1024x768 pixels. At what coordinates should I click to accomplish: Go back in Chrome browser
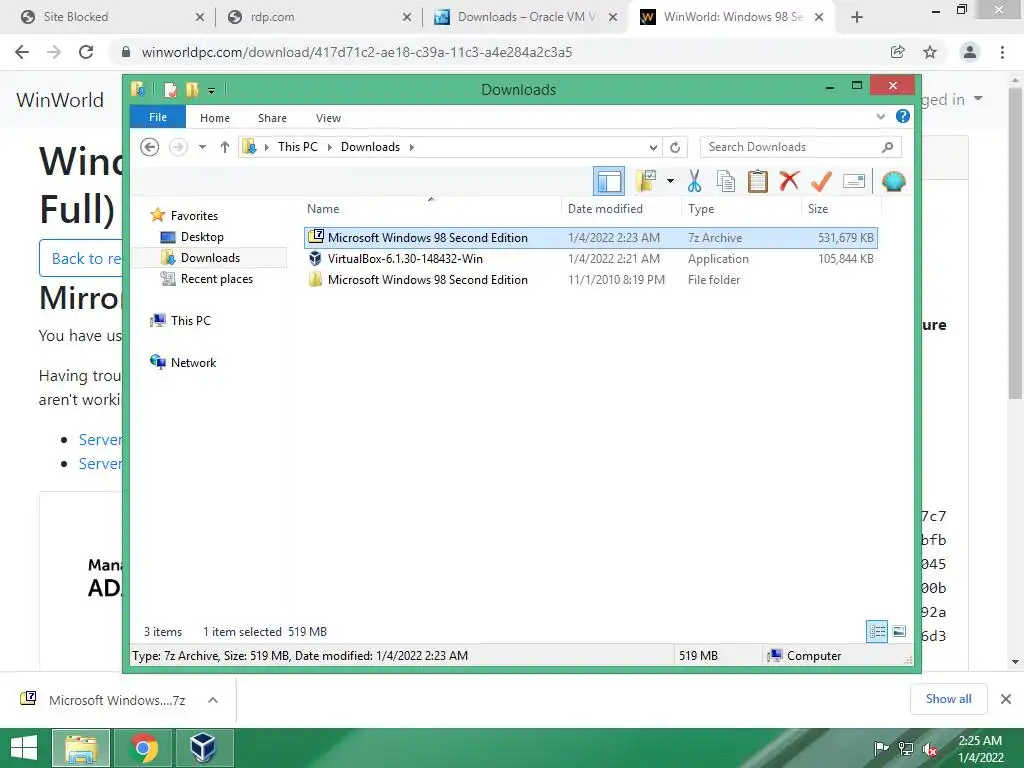(22, 52)
